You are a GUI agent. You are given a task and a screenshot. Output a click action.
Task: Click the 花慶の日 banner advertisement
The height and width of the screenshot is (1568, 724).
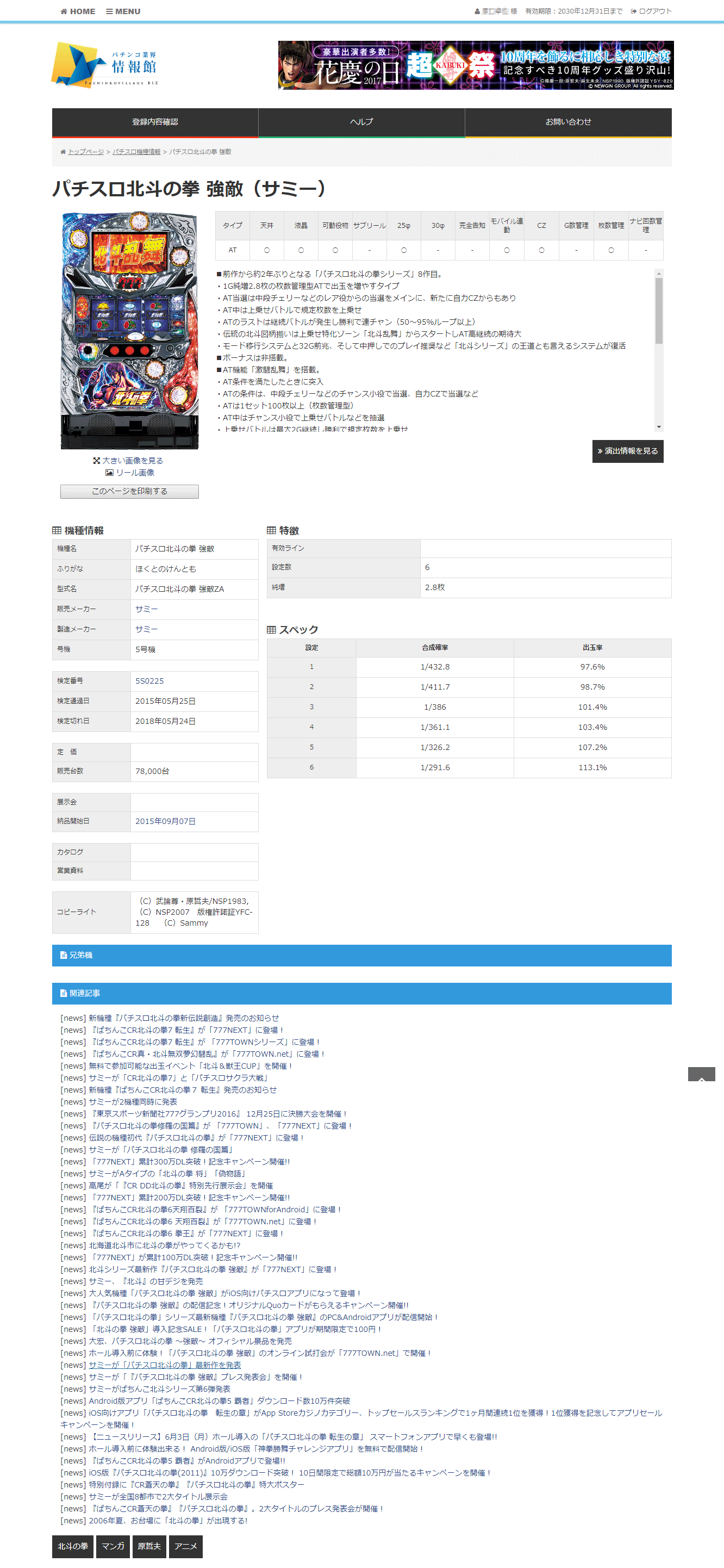[475, 66]
